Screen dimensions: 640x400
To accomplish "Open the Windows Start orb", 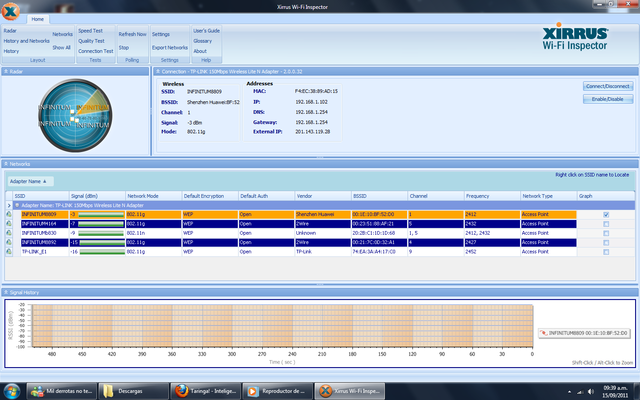I will 11,391.
